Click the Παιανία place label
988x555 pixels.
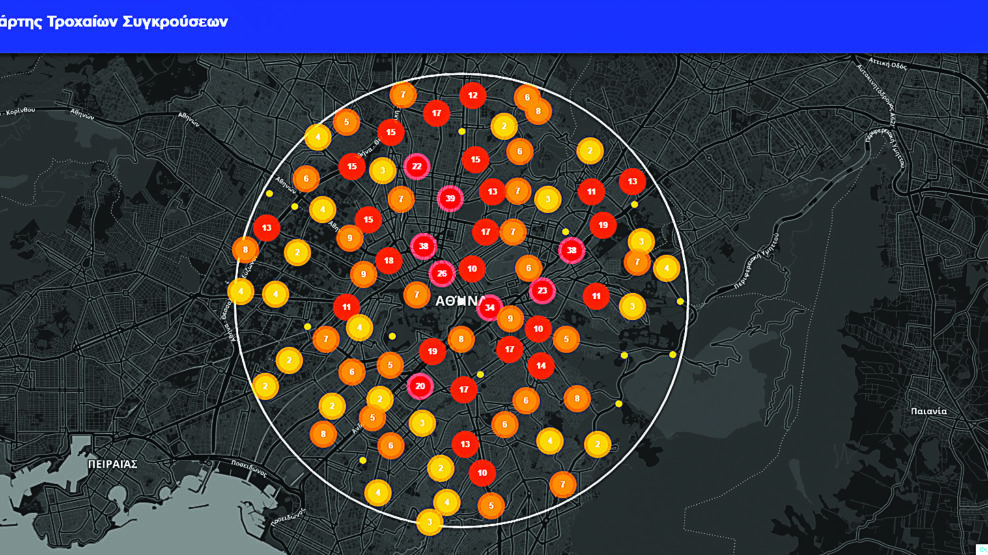[x=928, y=411]
